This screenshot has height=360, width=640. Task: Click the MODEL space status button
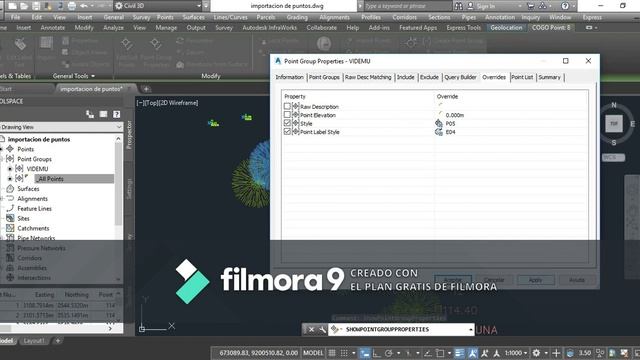[313, 353]
